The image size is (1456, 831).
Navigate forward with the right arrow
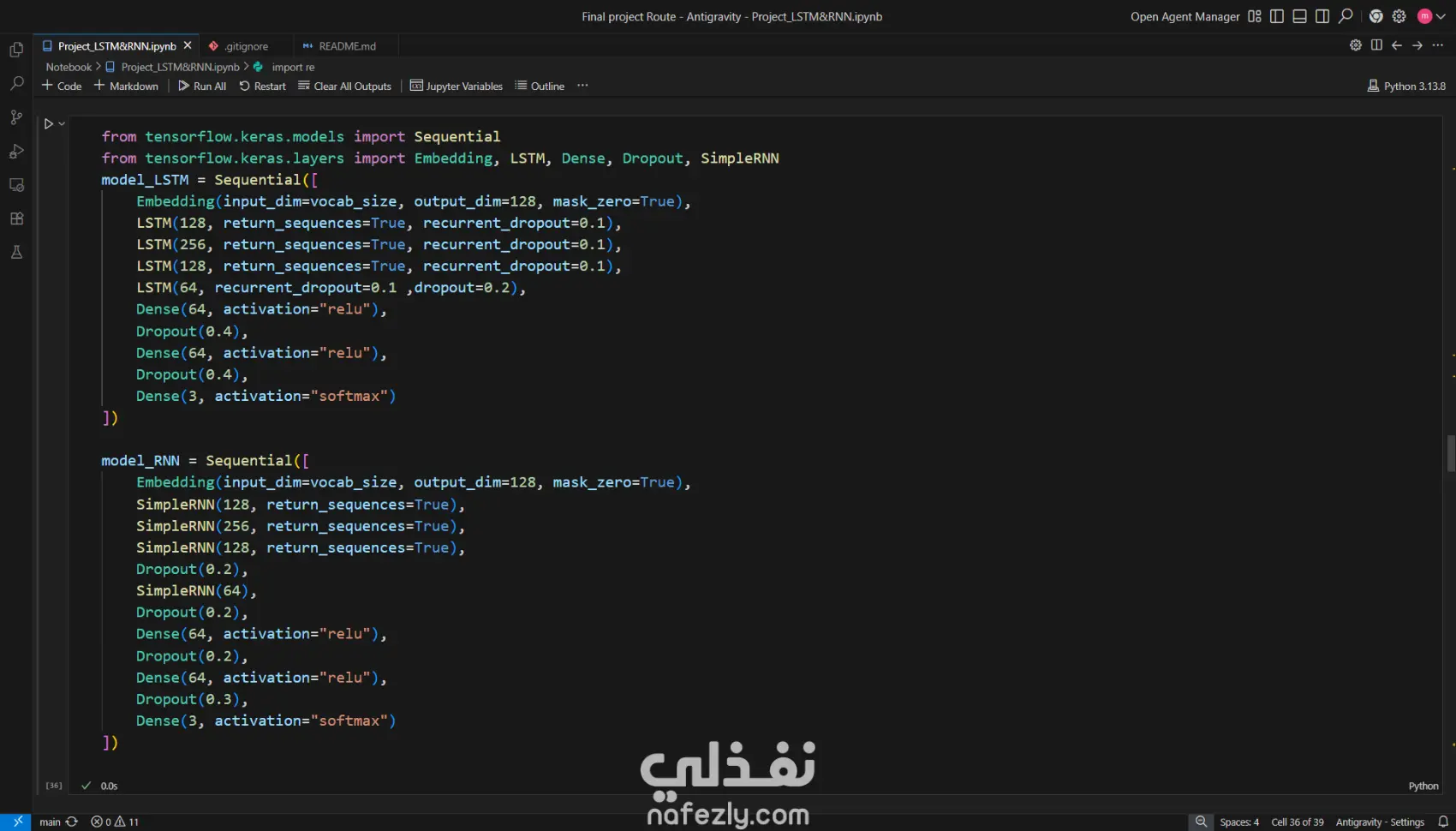point(1417,45)
